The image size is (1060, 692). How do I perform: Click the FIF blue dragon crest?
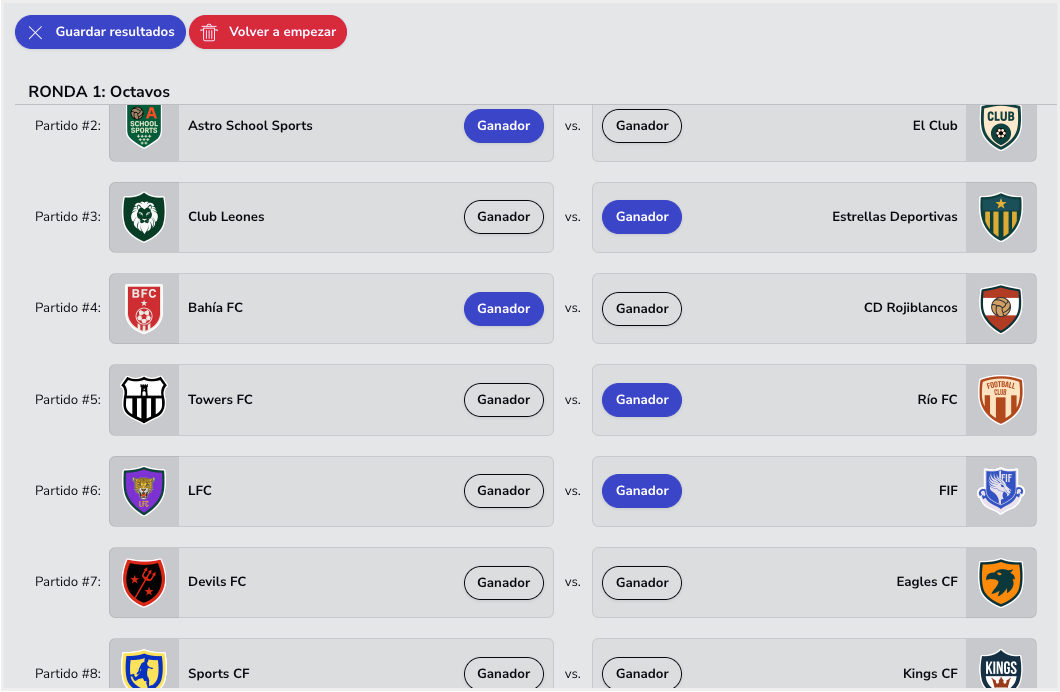[x=1001, y=491]
